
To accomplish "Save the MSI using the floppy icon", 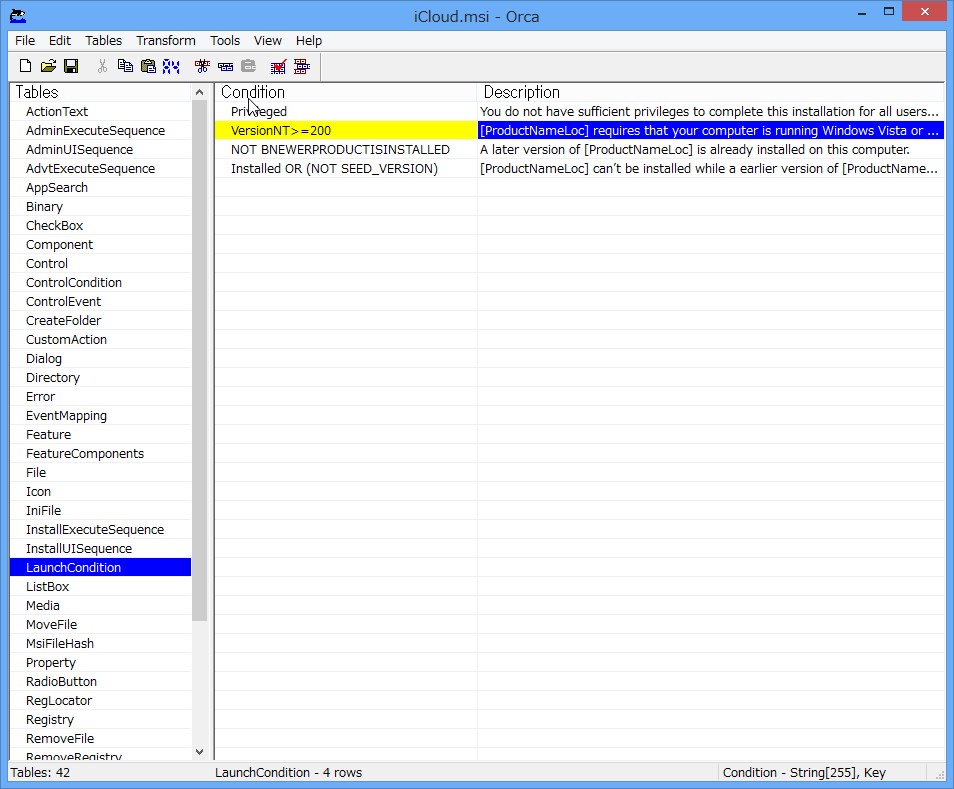I will click(71, 66).
